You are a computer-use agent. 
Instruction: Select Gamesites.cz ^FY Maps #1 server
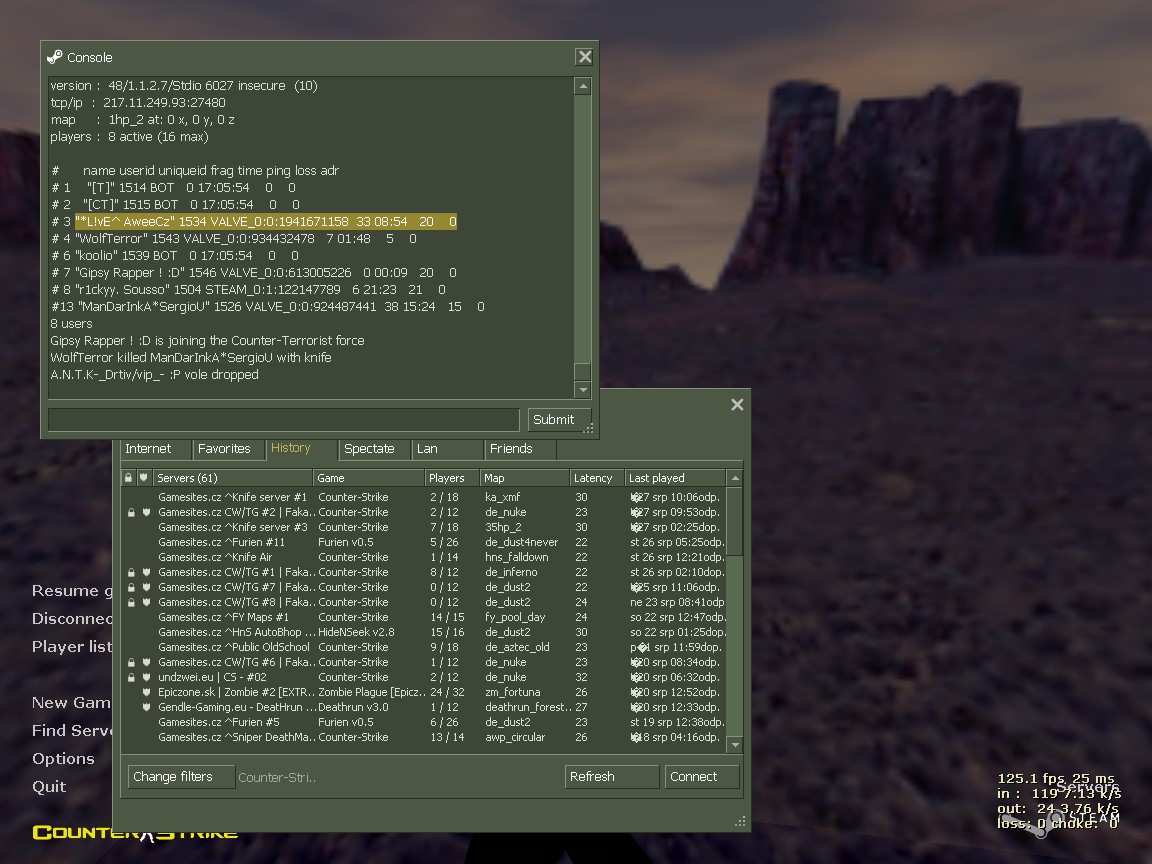point(425,617)
